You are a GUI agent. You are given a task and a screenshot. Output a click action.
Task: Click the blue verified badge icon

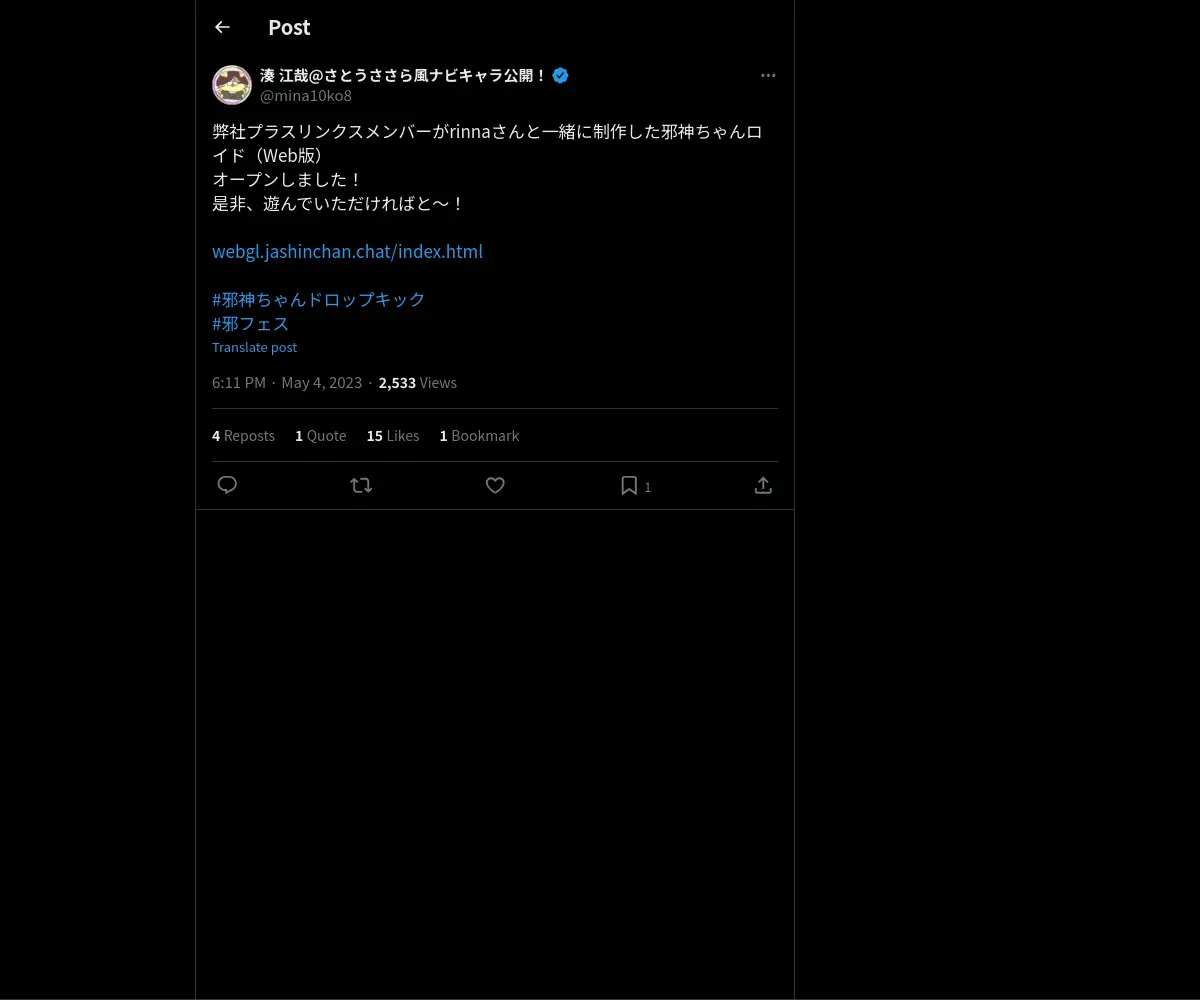[560, 75]
